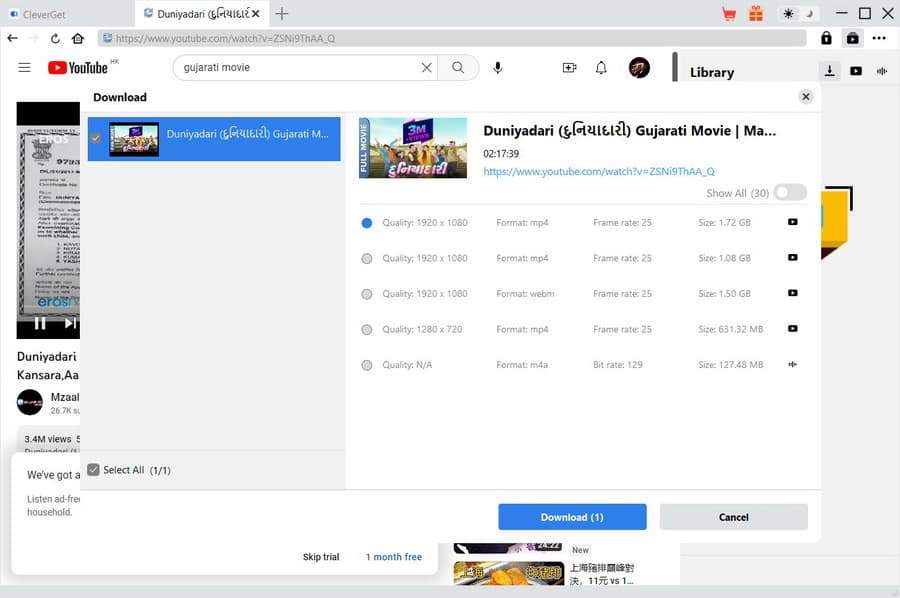This screenshot has width=900, height=598.
Task: Click the Duniyadari video thumbnail in list
Action: point(134,139)
